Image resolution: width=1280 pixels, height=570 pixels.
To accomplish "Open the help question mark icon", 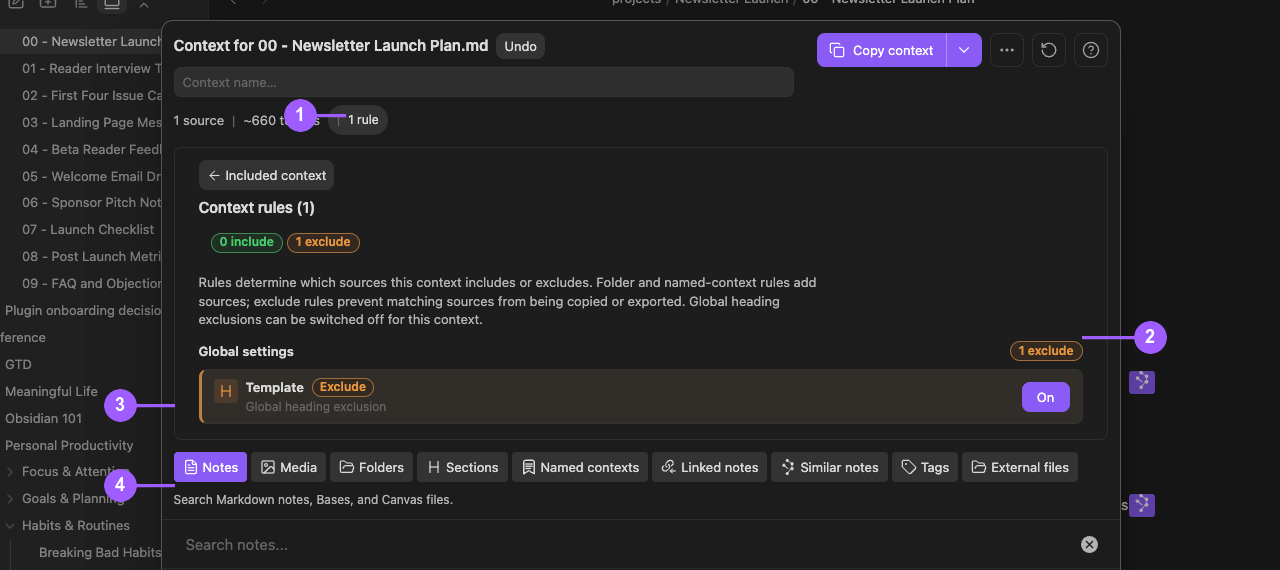I will click(1090, 50).
